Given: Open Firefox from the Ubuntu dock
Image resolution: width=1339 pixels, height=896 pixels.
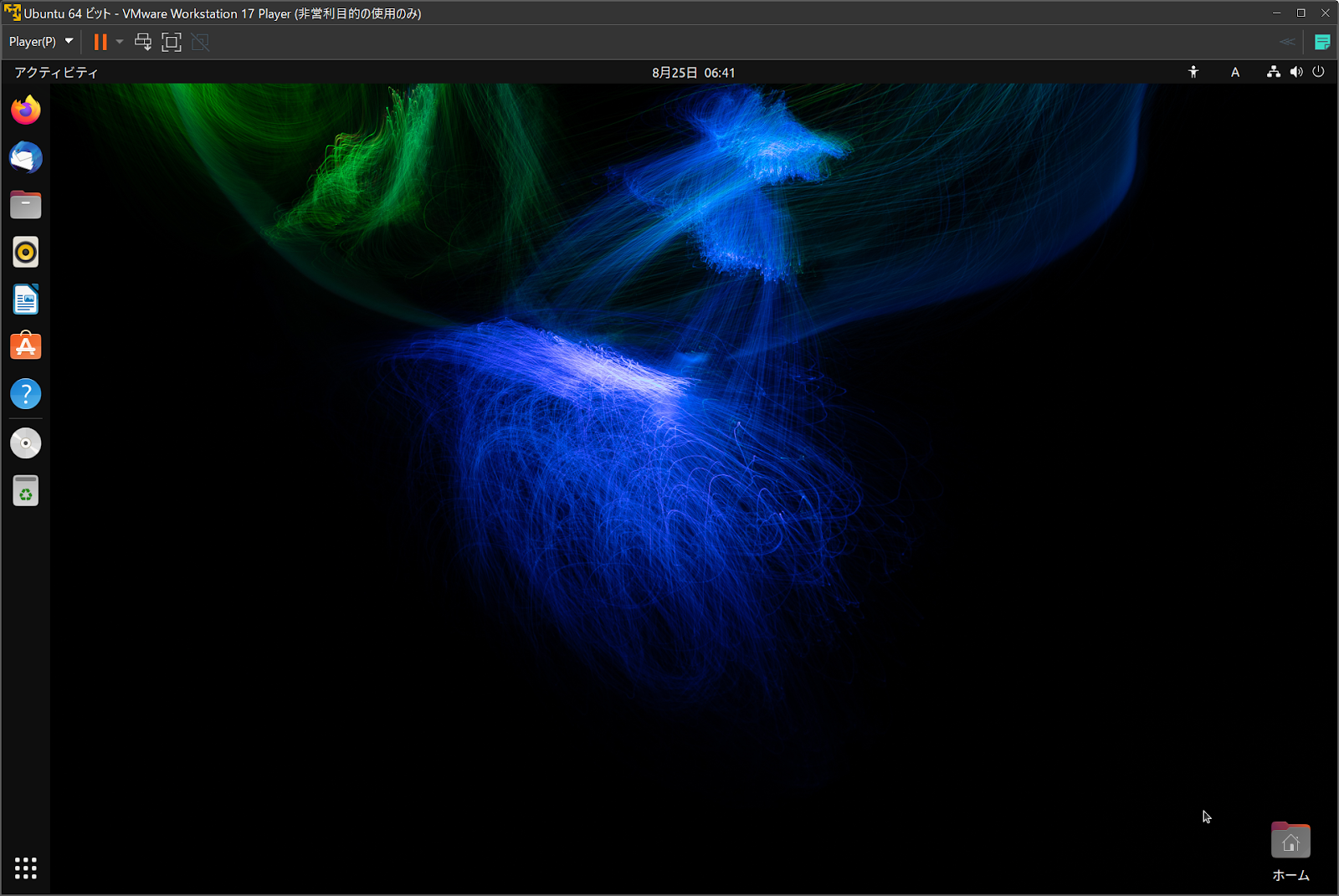Looking at the screenshot, I should point(26,110).
